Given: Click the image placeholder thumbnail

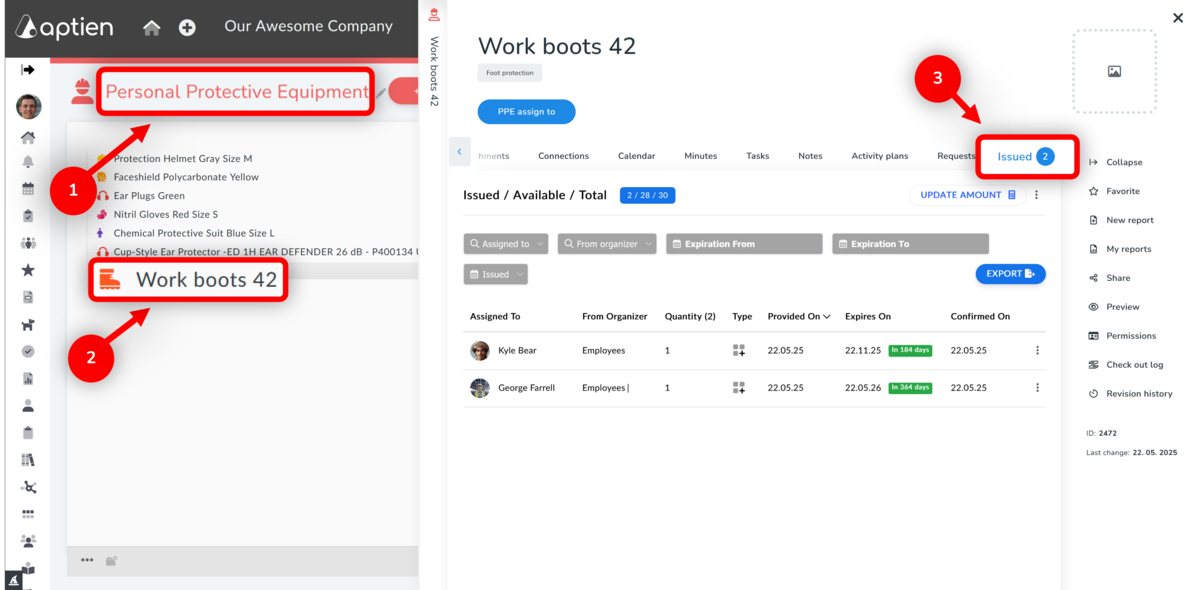Looking at the screenshot, I should 1114,71.
